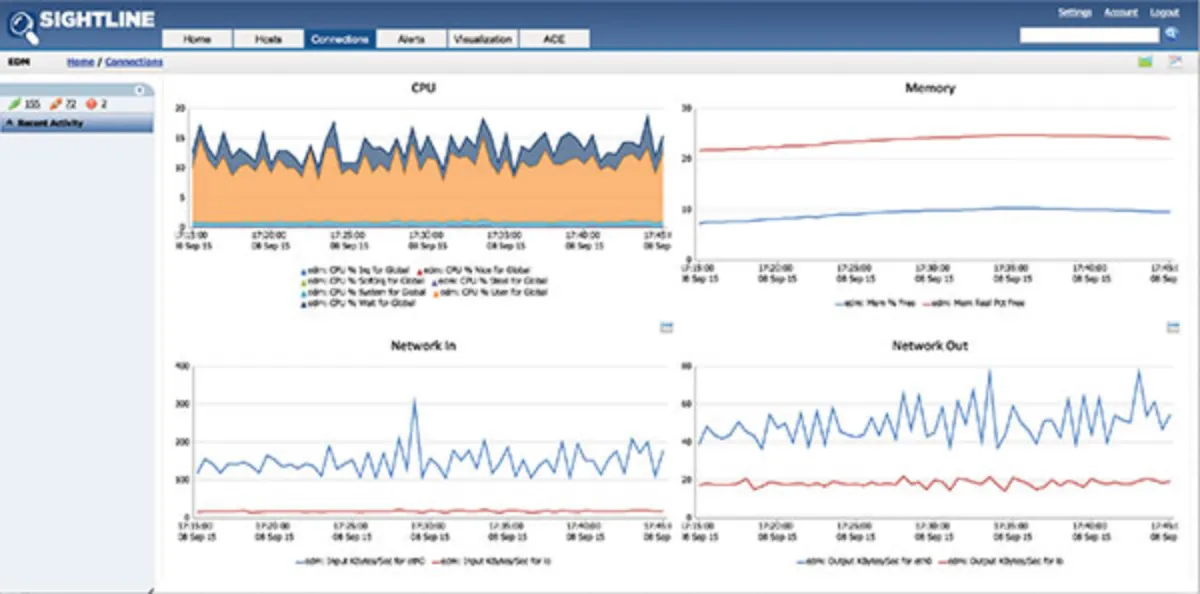Click the search button beside the search field
Viewport: 1200px width, 594px height.
(1172, 35)
